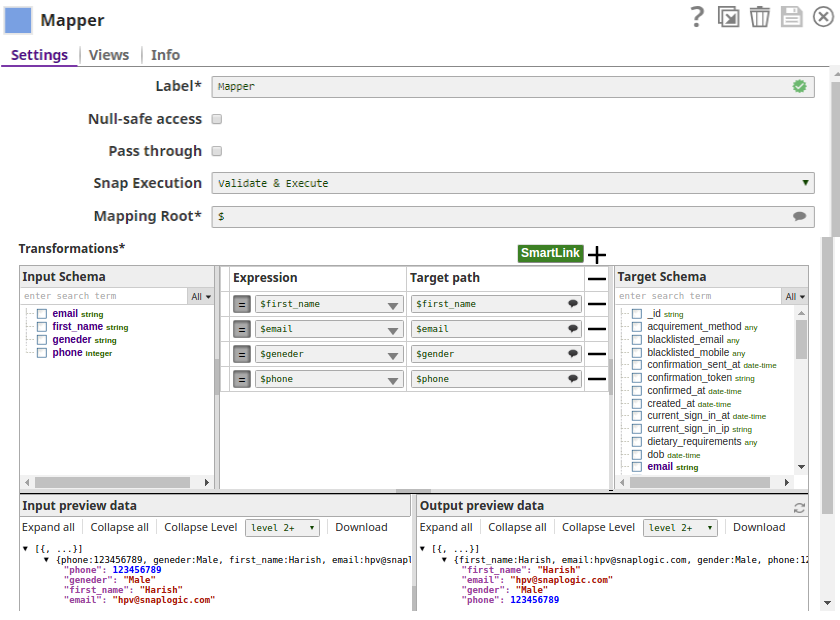Click Input Schema horizontal scrollbar
The height and width of the screenshot is (620, 840).
(x=112, y=482)
